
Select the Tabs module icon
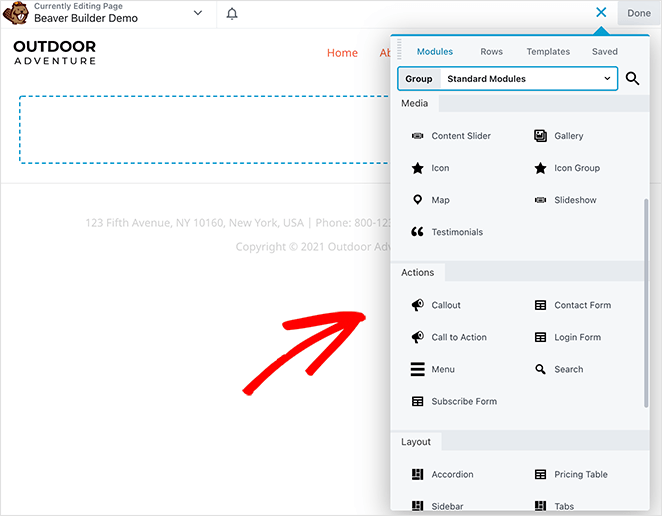coord(540,506)
